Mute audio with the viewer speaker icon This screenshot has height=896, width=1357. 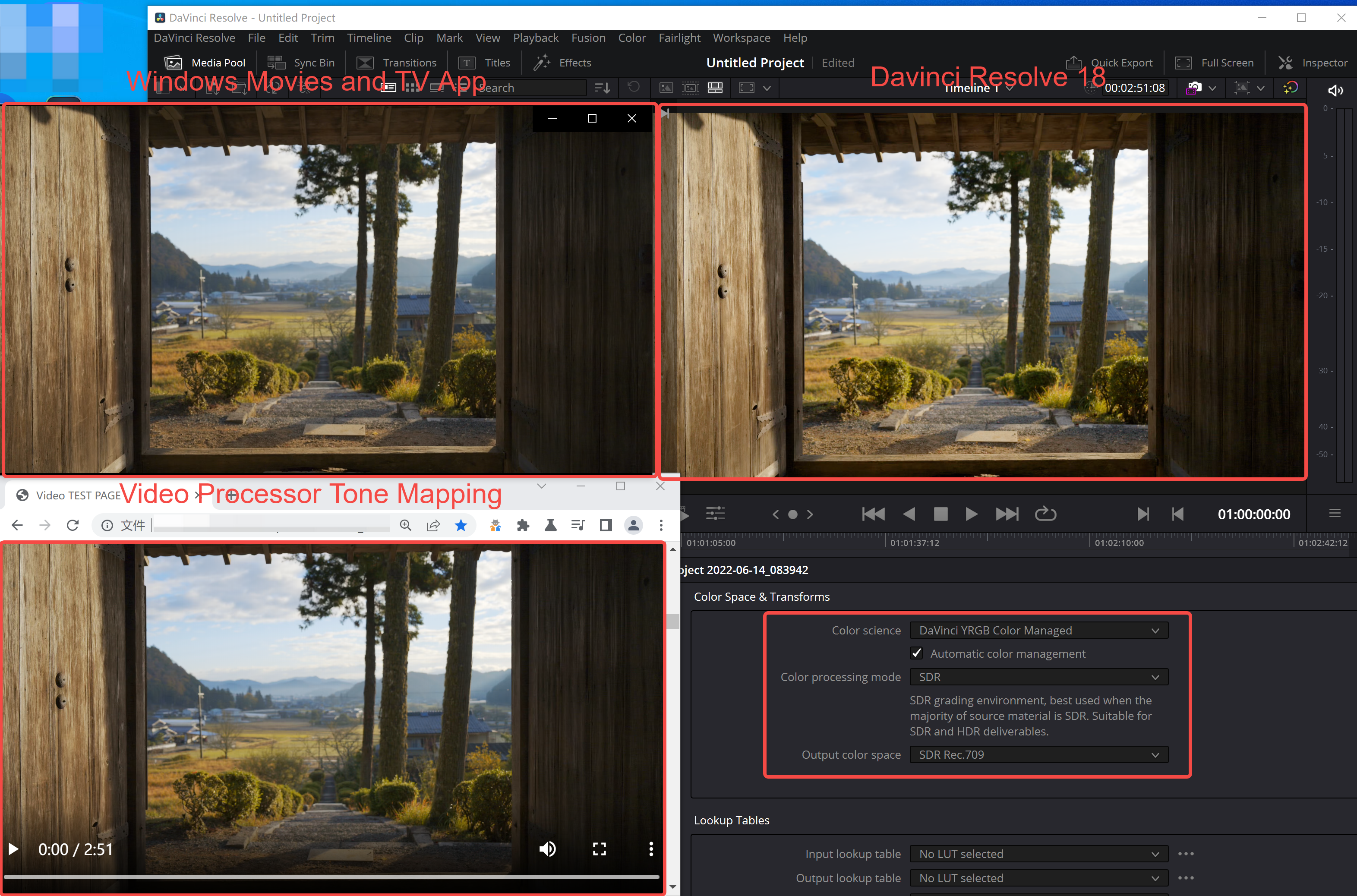pyautogui.click(x=1335, y=90)
